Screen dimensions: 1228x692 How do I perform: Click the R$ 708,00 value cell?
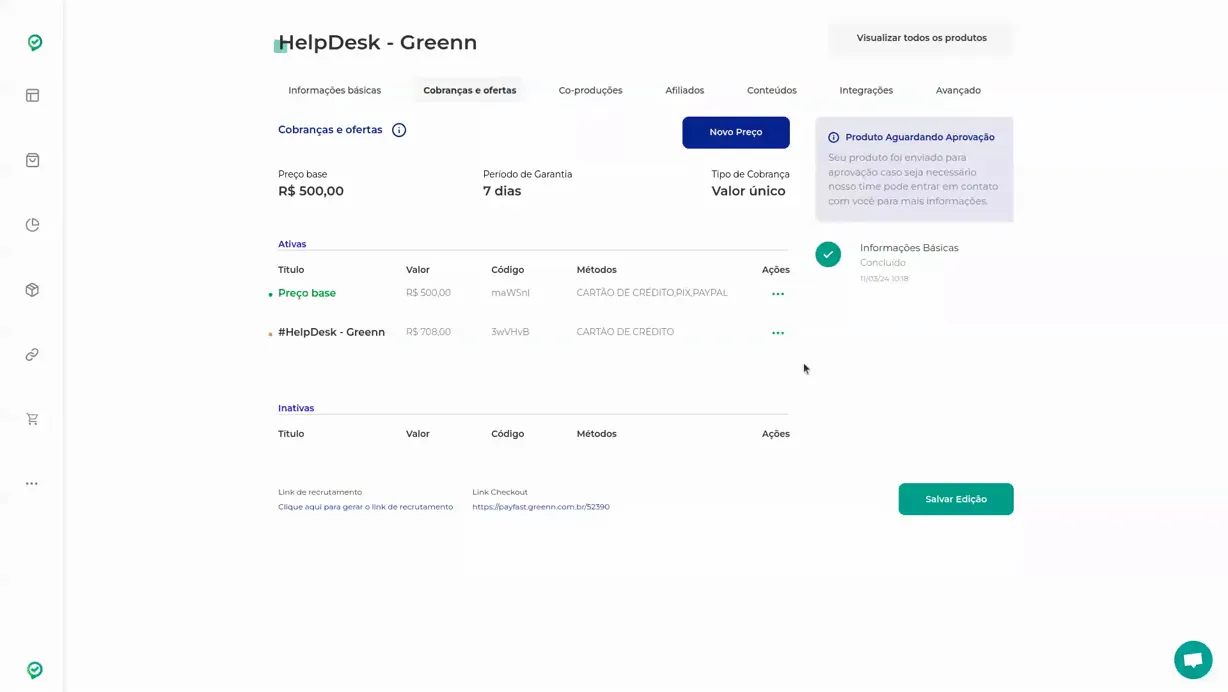428,332
